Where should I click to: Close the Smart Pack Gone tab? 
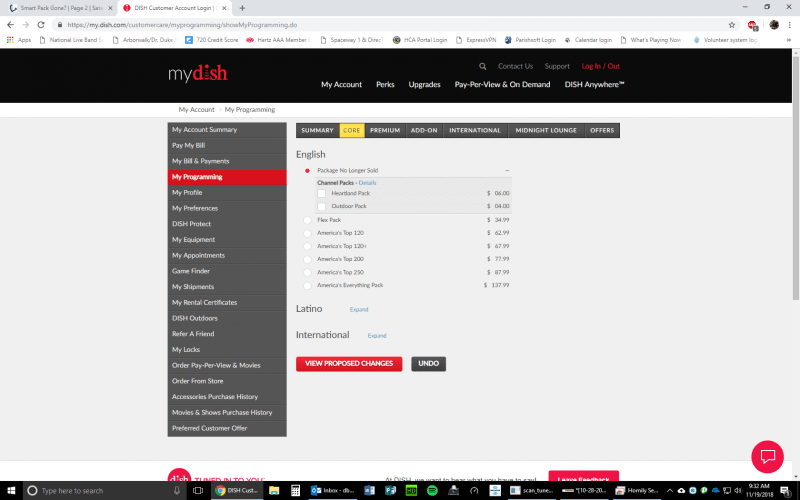pyautogui.click(x=110, y=8)
